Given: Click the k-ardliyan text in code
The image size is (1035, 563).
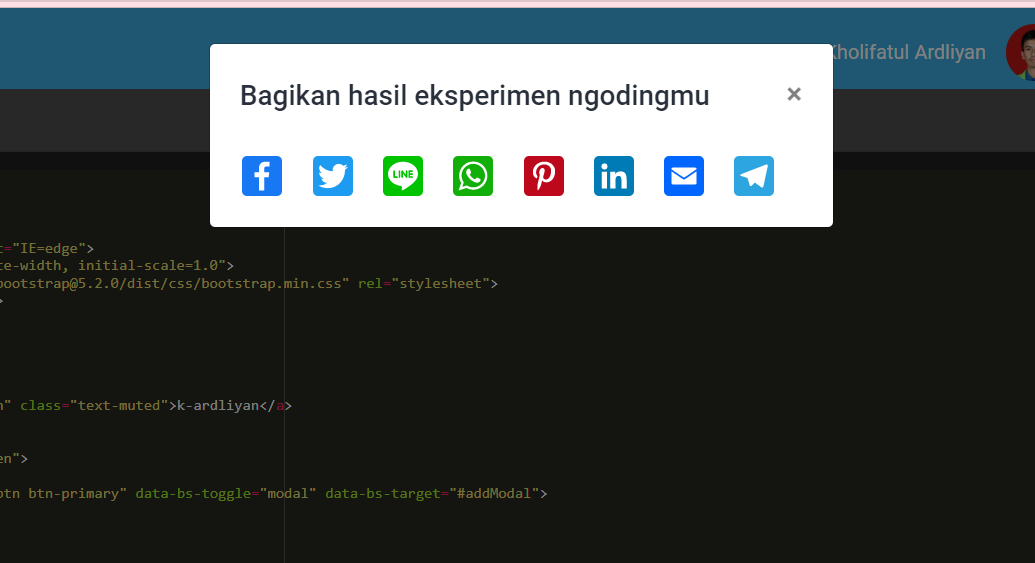Looking at the screenshot, I should tap(218, 405).
